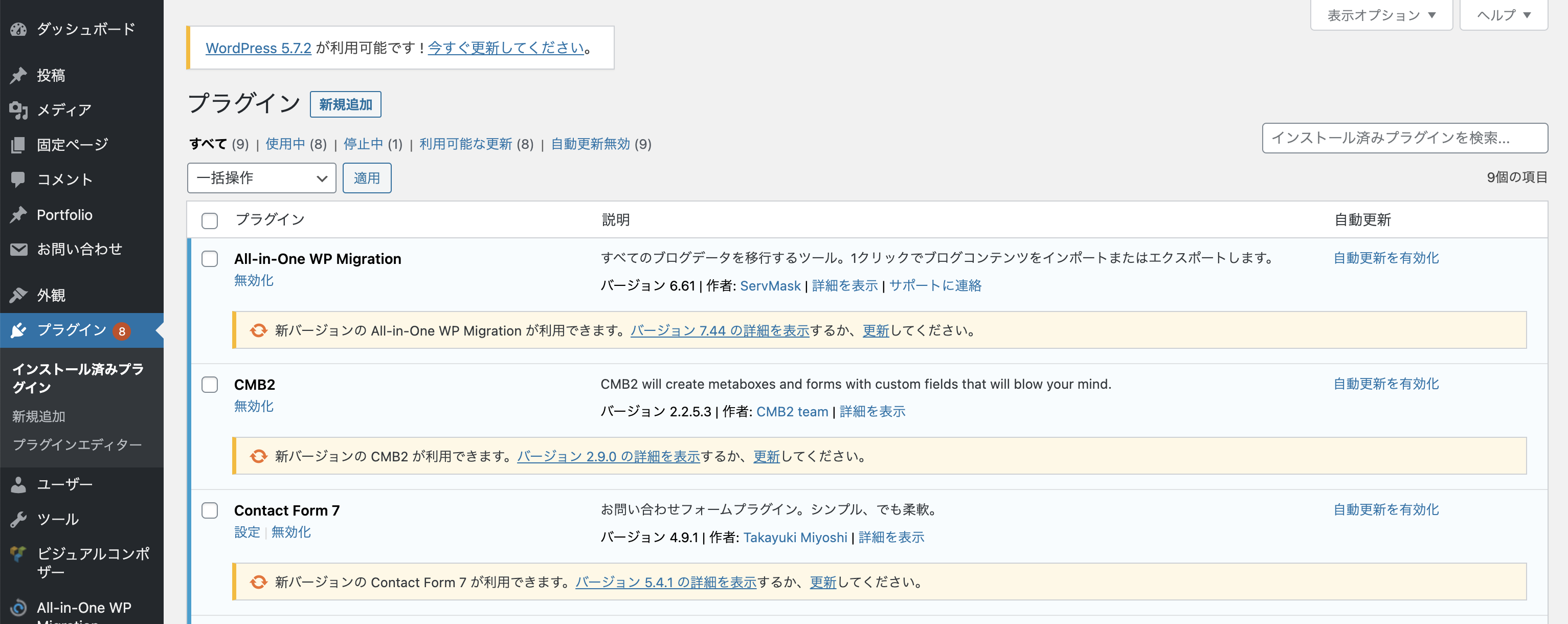The image size is (1568, 624).
Task: Click the installed plugins search field
Action: (1404, 138)
